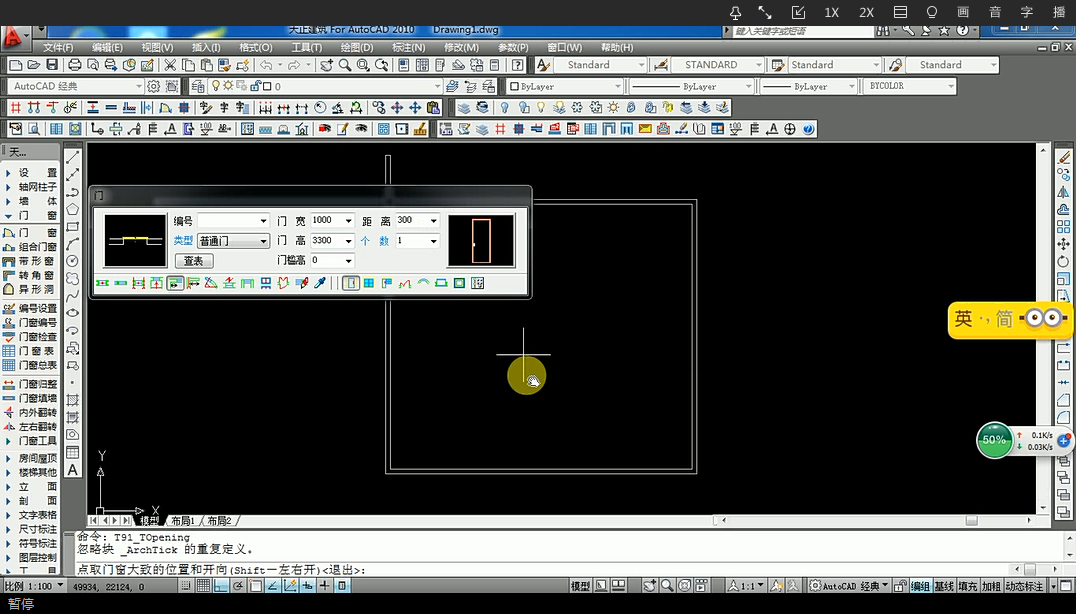Expand the 门宽 door width dropdown

click(x=348, y=221)
